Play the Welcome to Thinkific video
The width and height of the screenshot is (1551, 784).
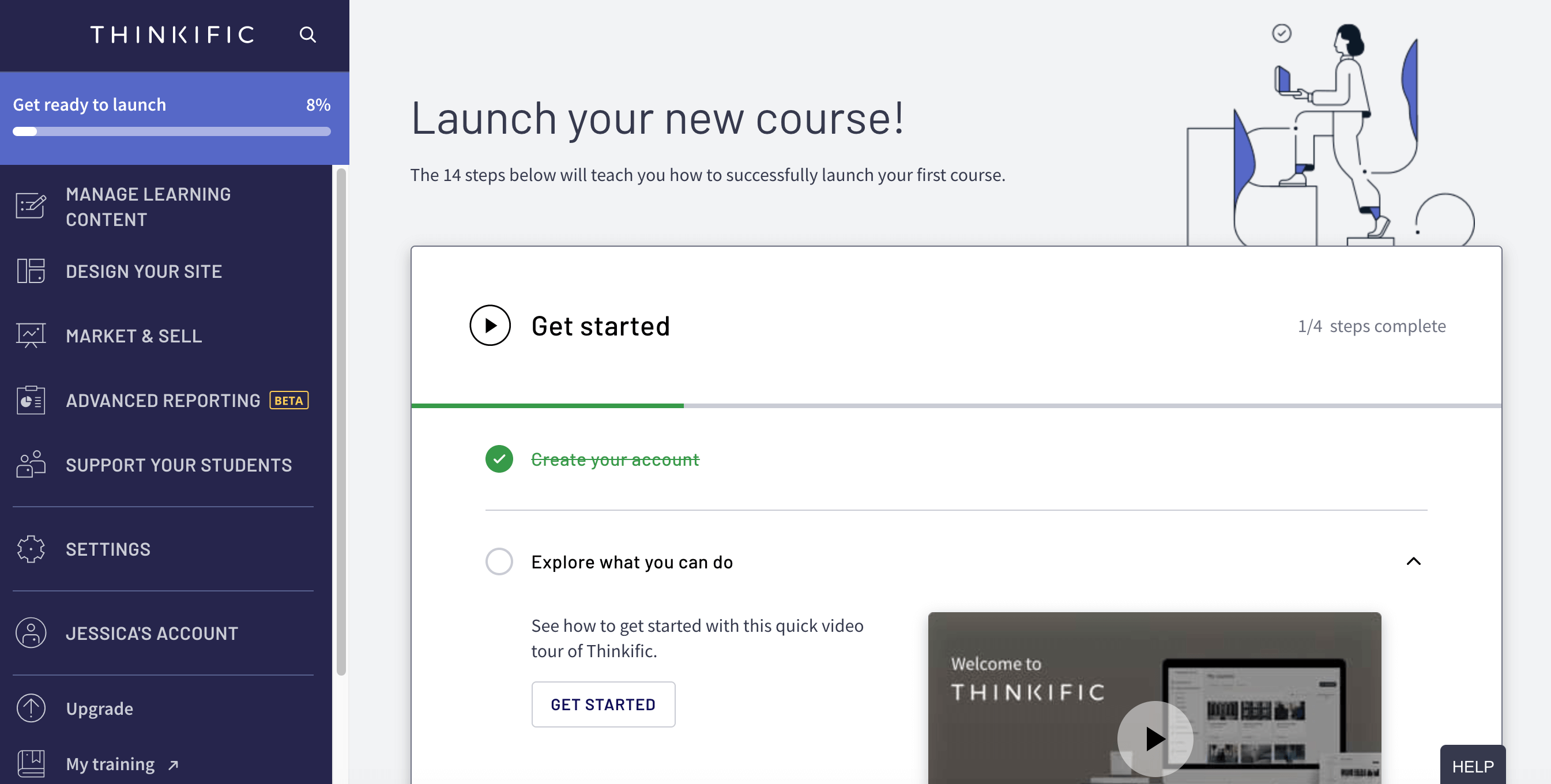(1154, 738)
